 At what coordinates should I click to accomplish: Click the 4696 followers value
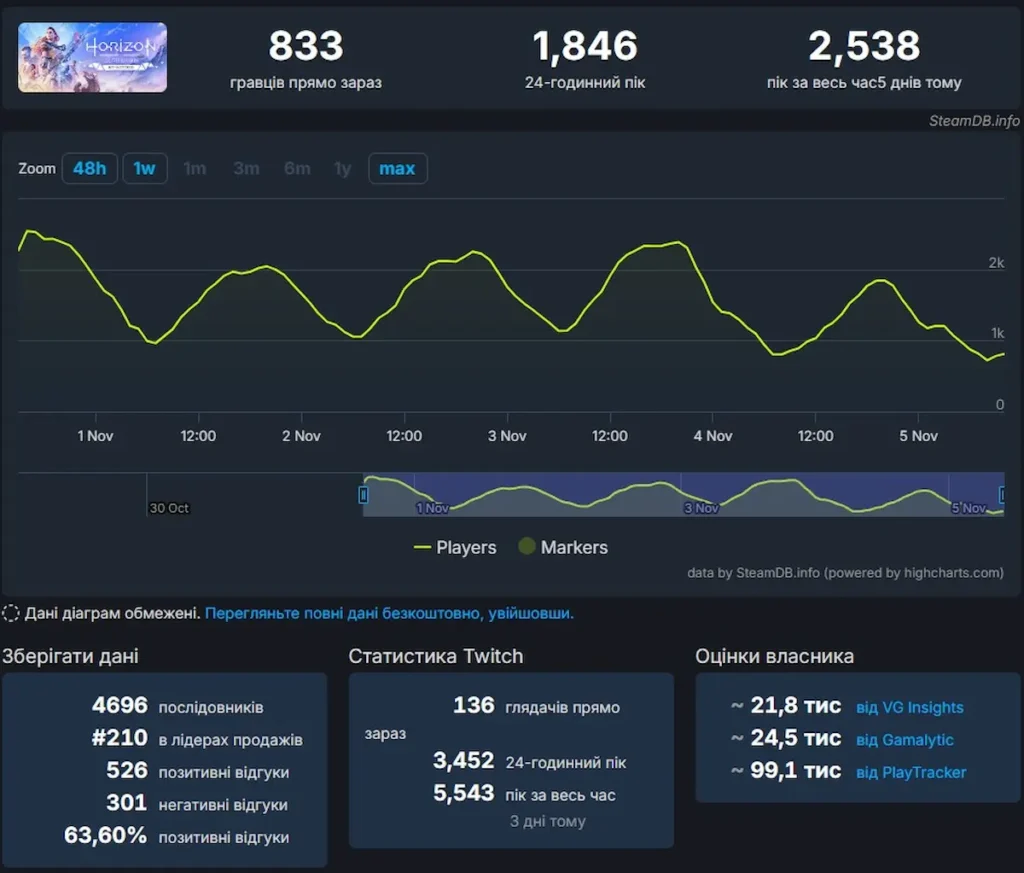coord(120,705)
